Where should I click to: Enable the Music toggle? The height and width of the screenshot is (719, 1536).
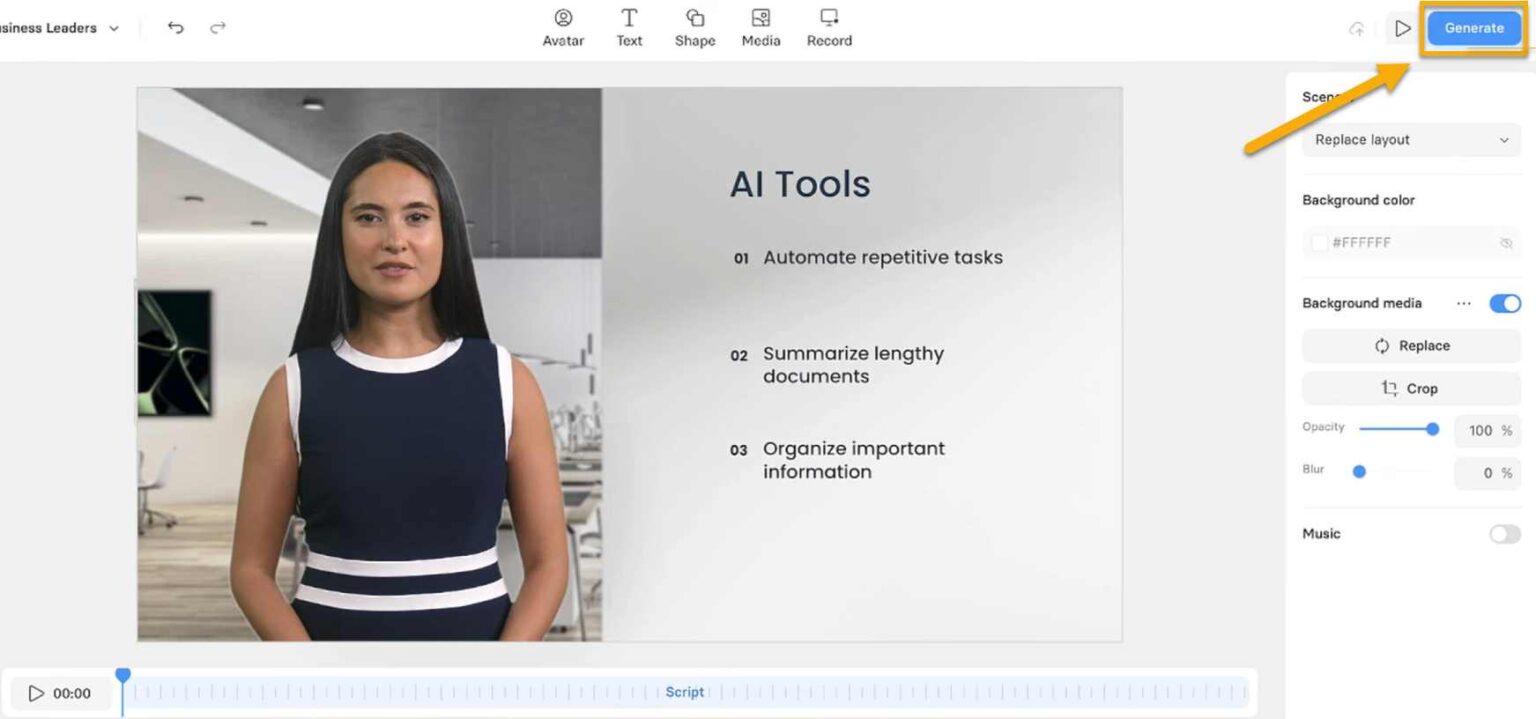coord(1504,534)
